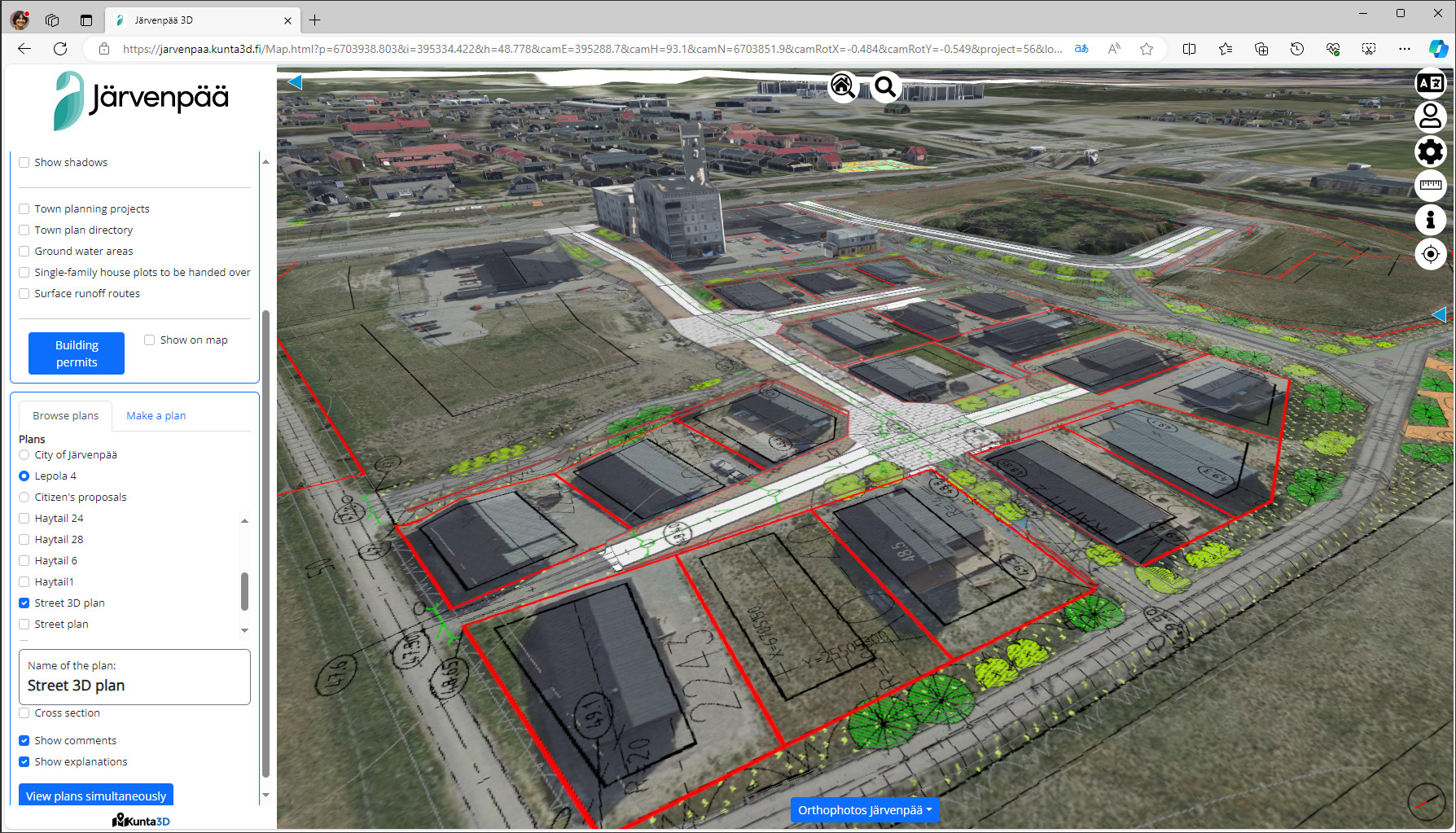Close the Järvenpää 3D tab

(287, 20)
